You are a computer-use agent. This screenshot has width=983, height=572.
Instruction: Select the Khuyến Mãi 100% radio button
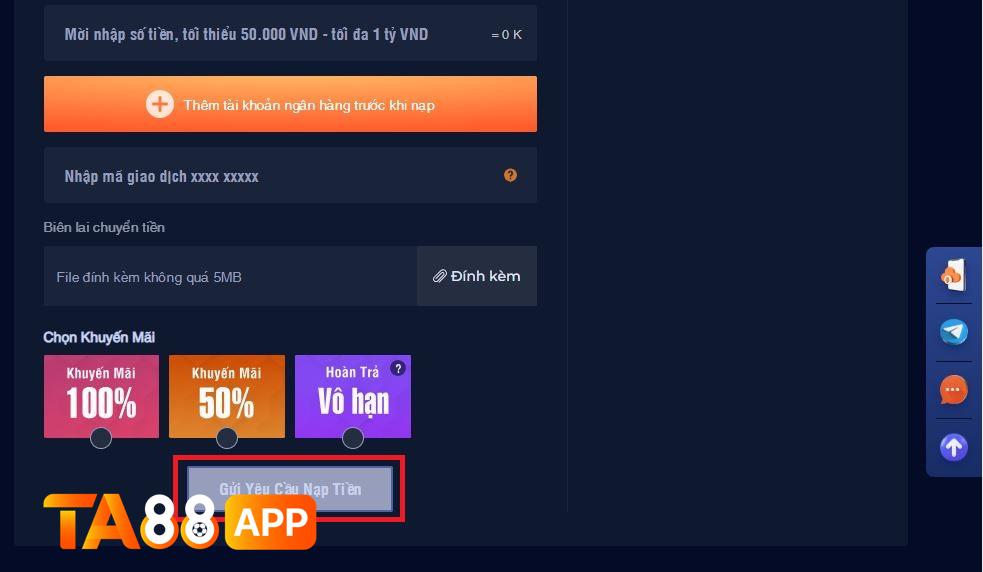point(101,438)
